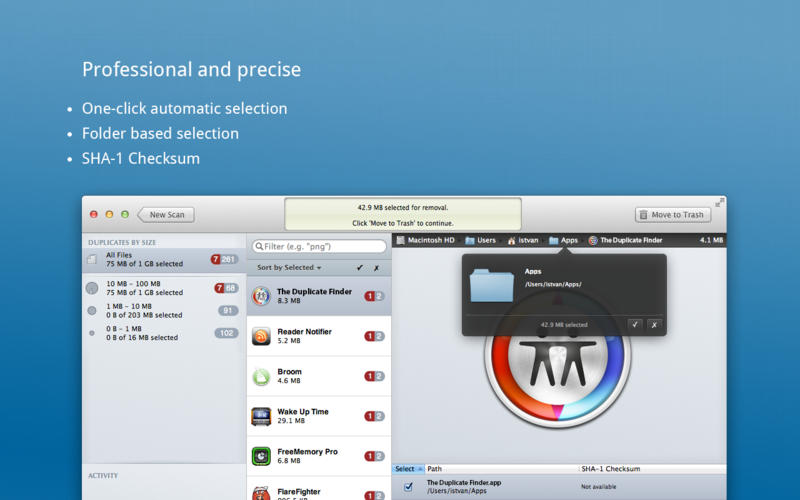Click the trash can icon in toolbar
Viewport: 800px width, 500px height.
[x=643, y=215]
